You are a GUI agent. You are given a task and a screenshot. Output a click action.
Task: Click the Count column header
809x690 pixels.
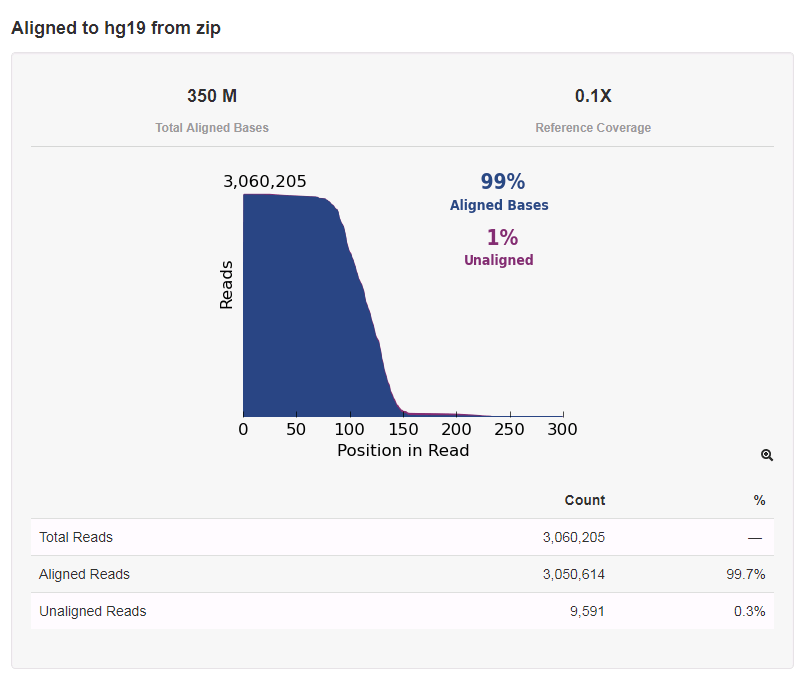click(585, 500)
